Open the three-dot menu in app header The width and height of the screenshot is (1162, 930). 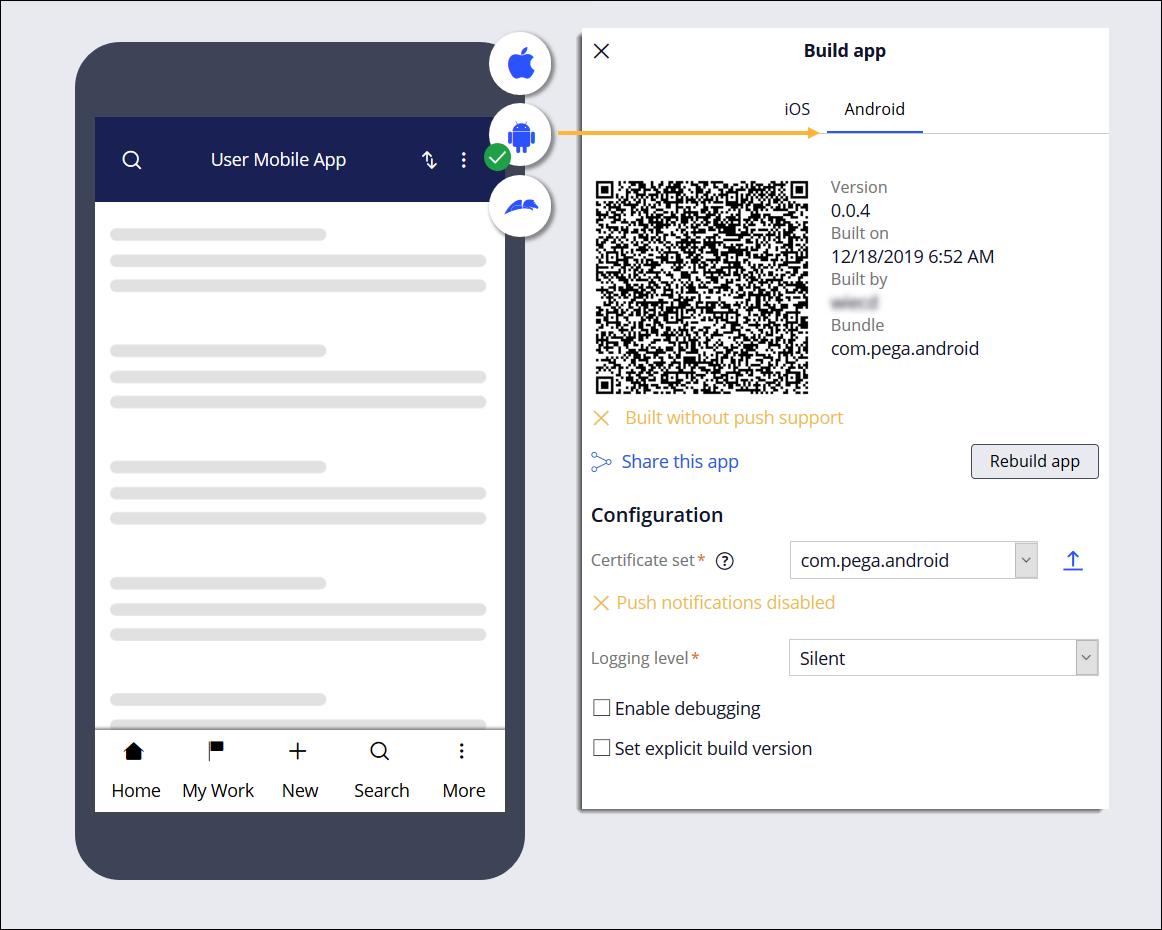click(463, 160)
